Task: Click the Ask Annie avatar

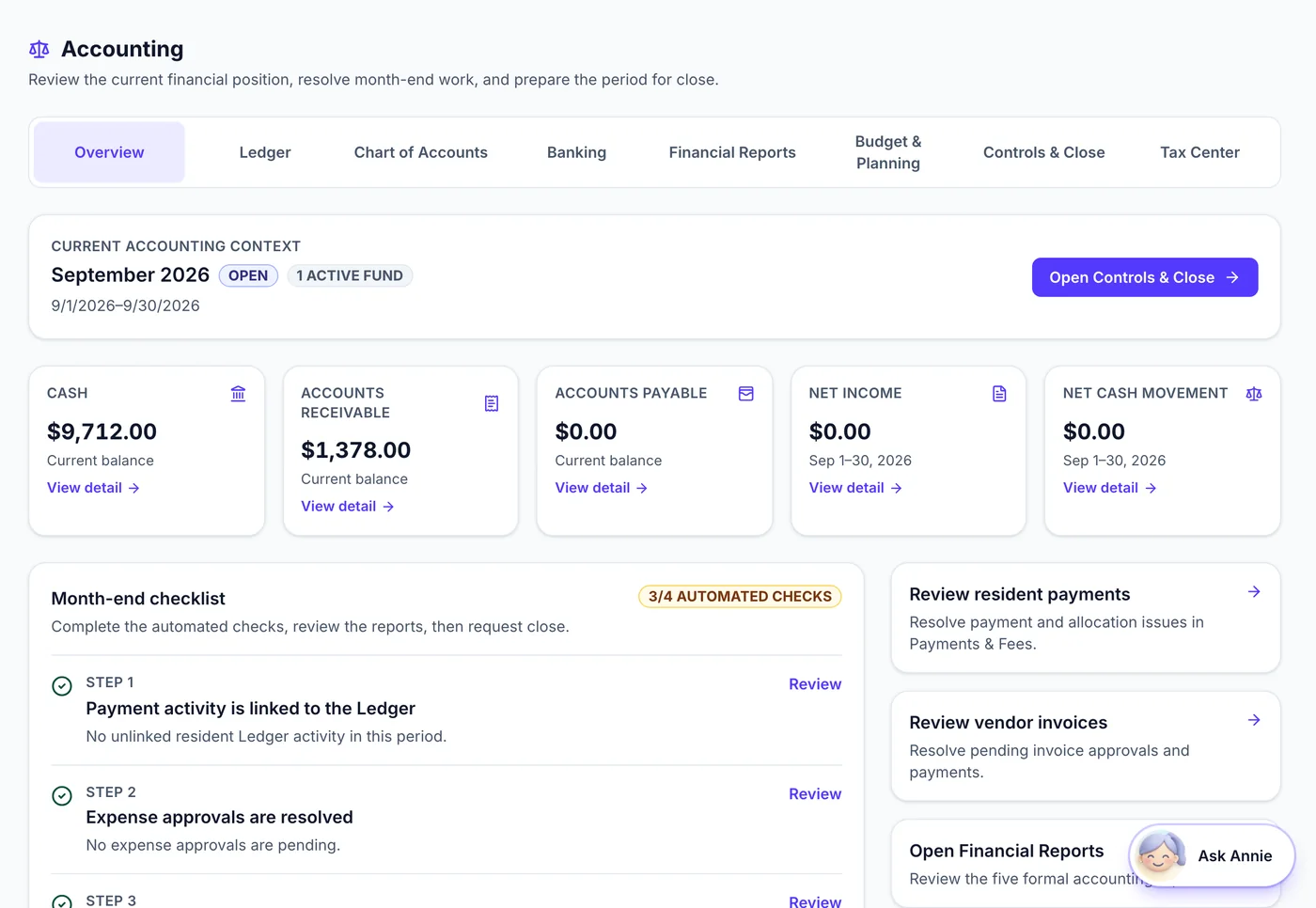Action: [x=1160, y=855]
